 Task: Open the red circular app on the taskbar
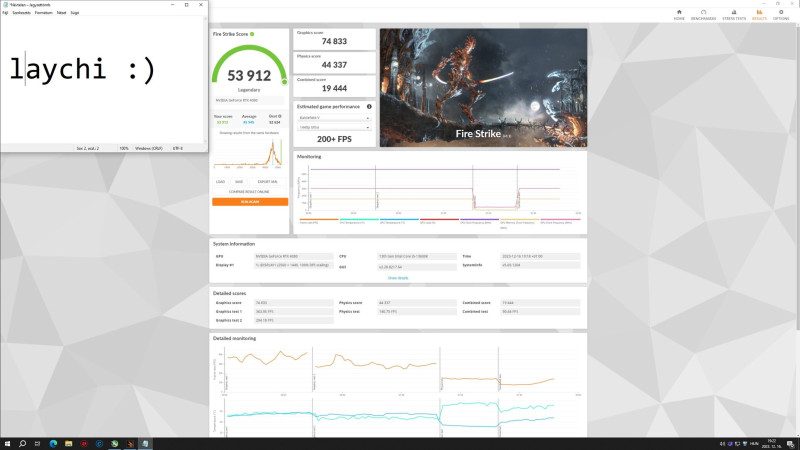point(84,444)
